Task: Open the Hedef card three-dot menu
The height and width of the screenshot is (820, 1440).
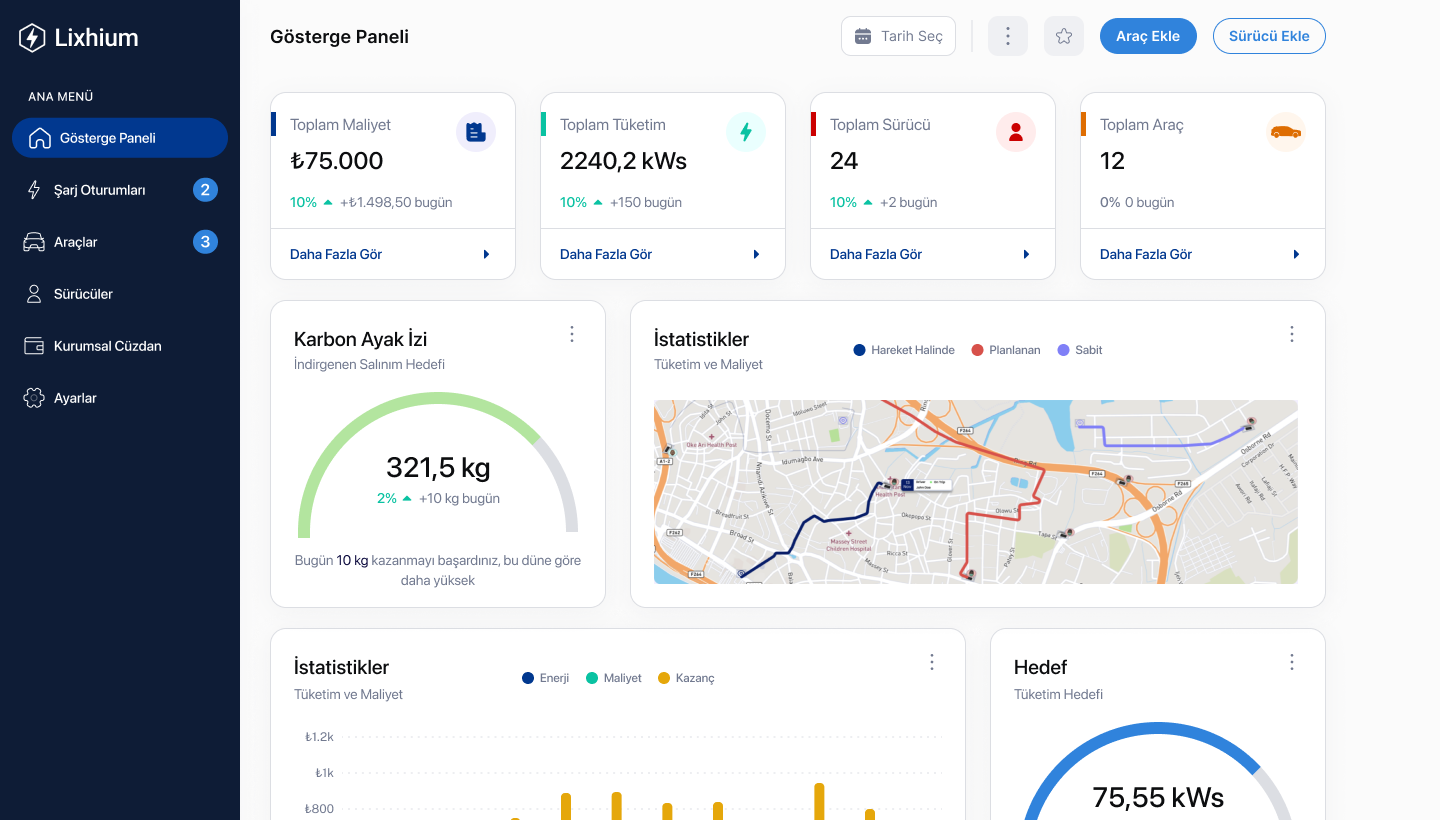Action: (x=1292, y=662)
